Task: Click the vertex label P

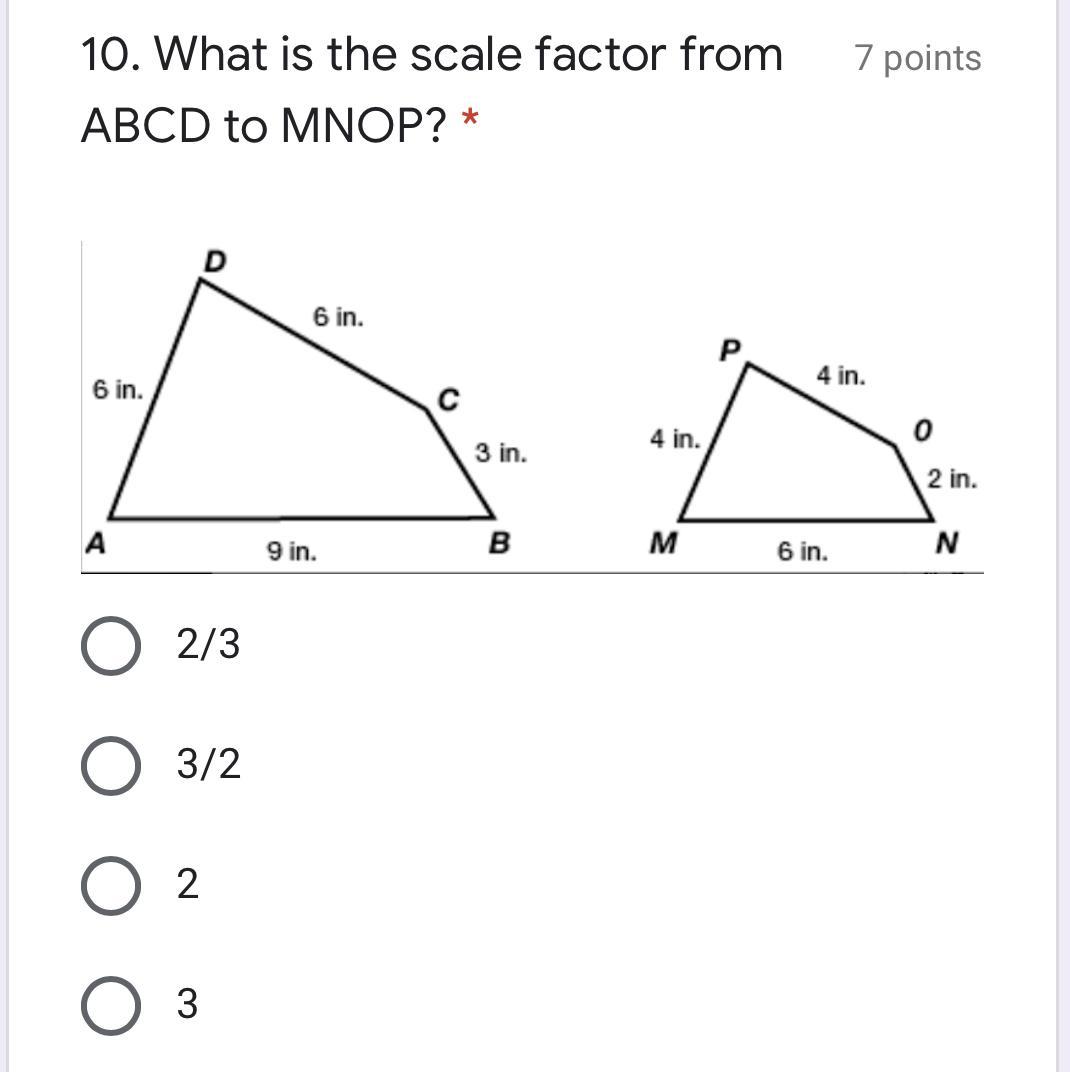Action: [731, 350]
